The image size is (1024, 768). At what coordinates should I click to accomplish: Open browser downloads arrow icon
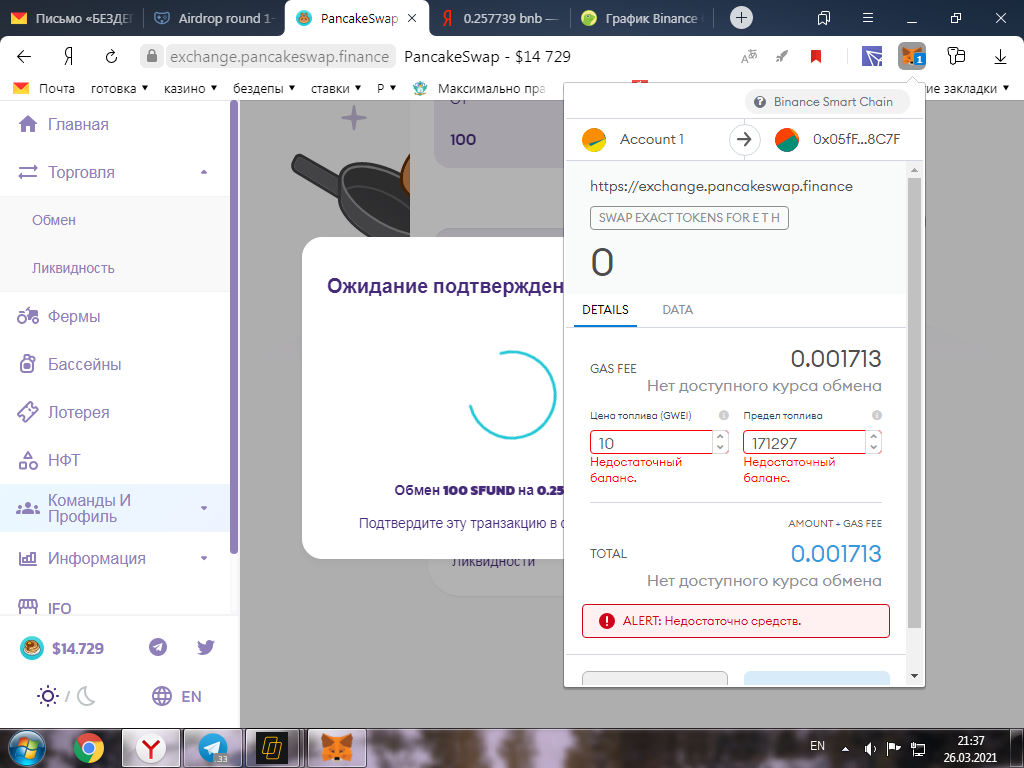(x=1000, y=57)
